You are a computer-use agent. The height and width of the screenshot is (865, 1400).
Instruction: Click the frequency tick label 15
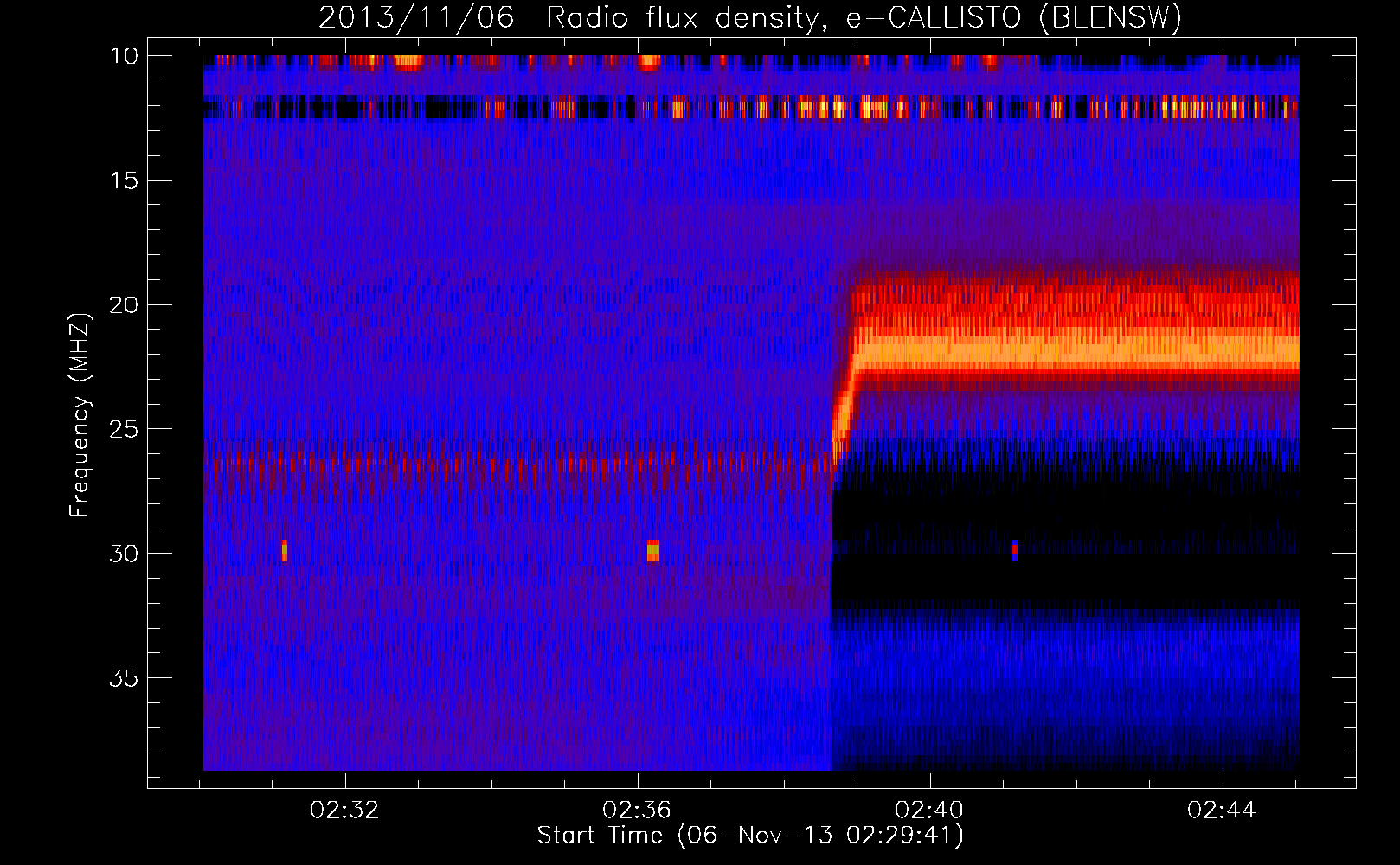pos(124,181)
